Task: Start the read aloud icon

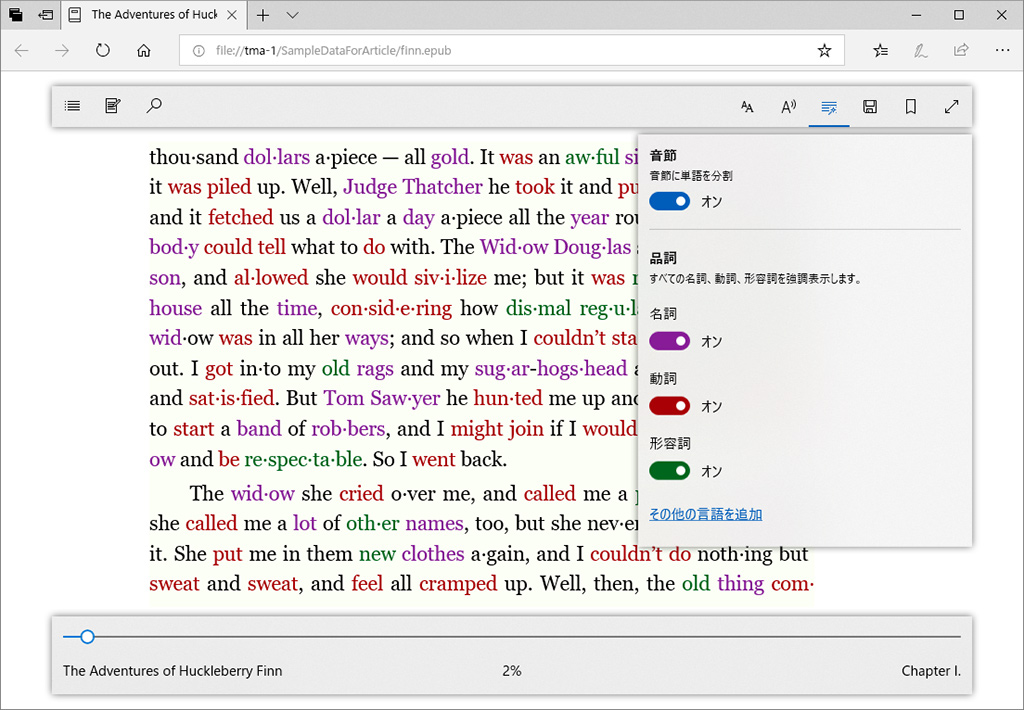Action: click(788, 106)
